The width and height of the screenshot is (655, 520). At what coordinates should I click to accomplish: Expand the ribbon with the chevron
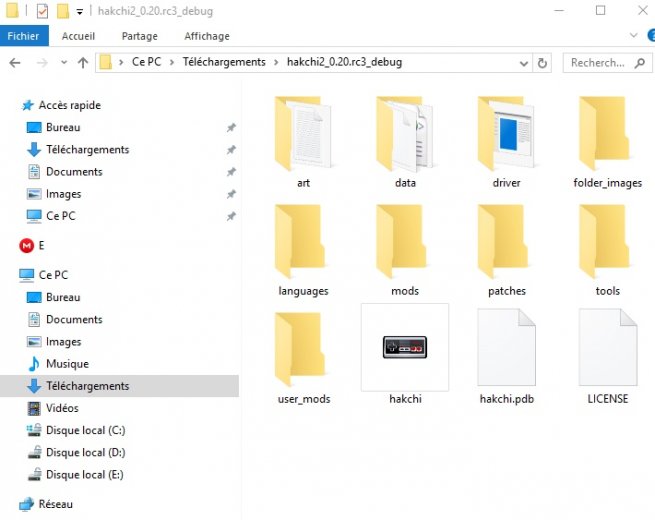point(632,36)
